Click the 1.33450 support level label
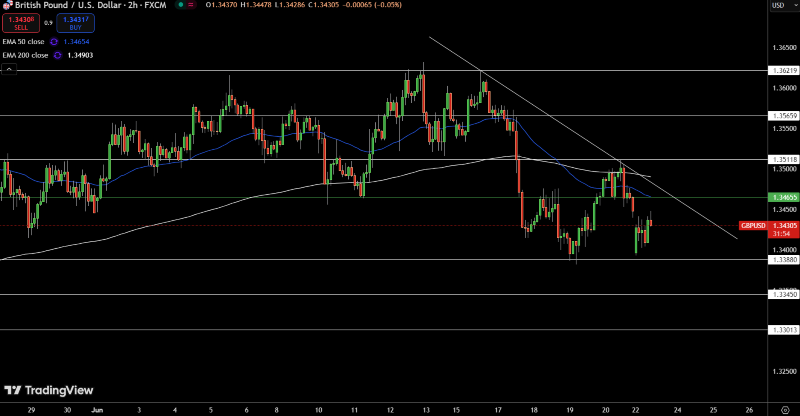 tap(783, 295)
